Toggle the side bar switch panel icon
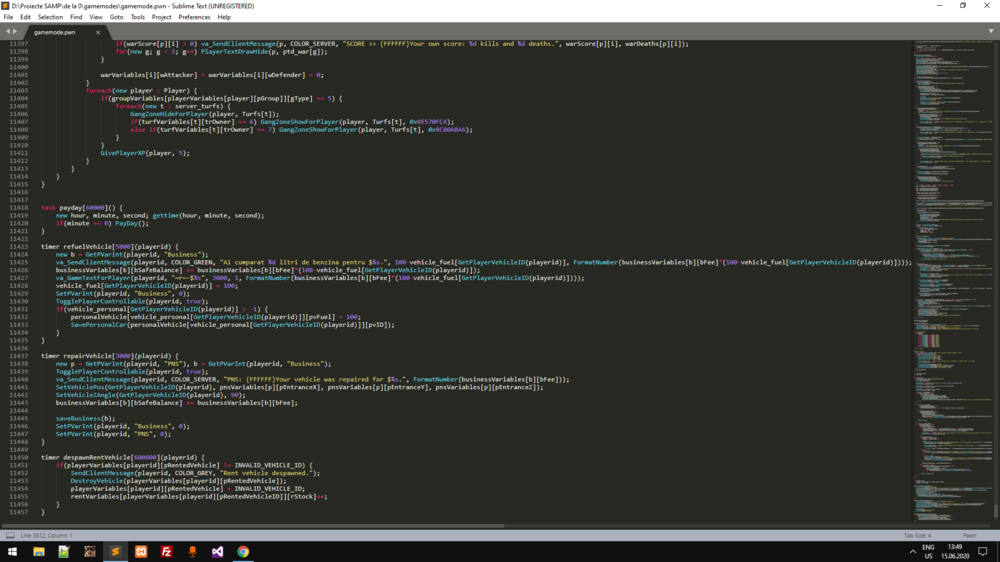Screen dimensions: 1000x562 click(x=10, y=535)
